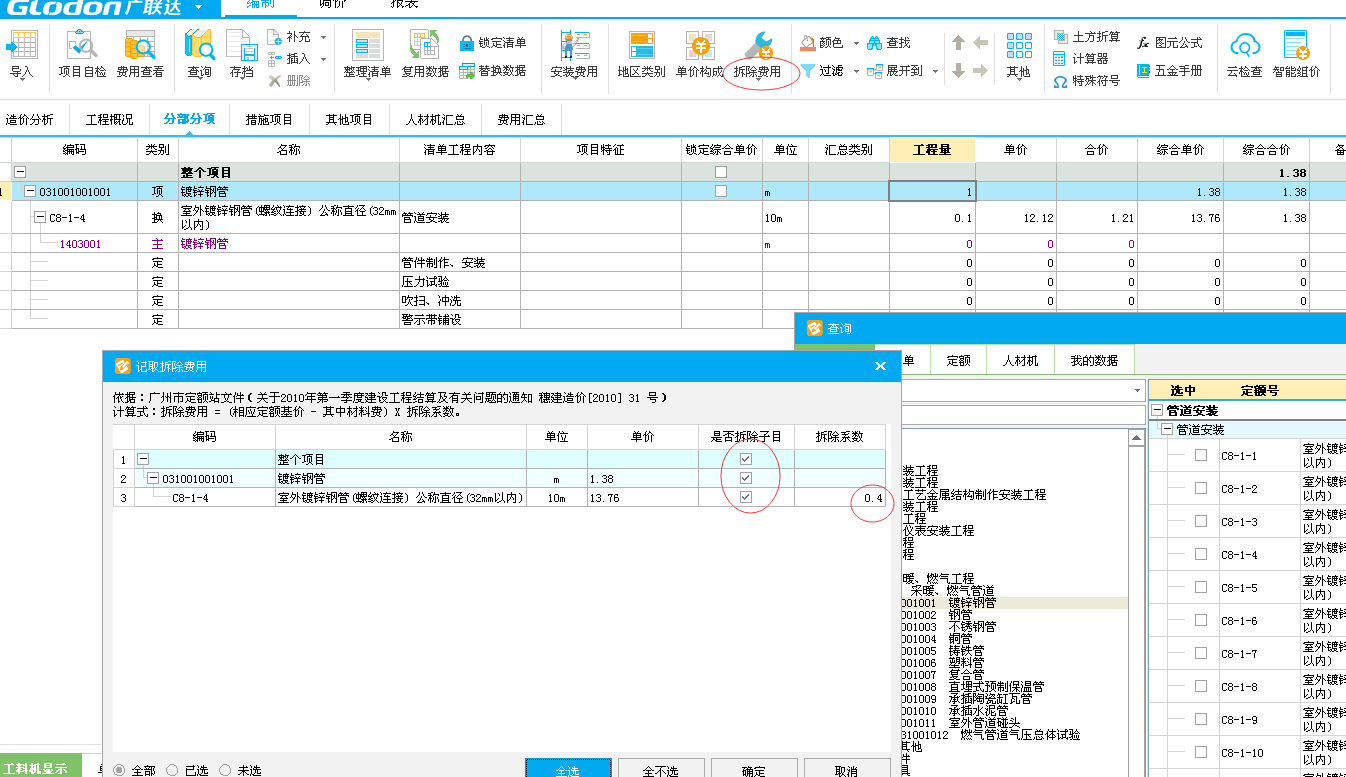Open the 补充 dropdown arrow
The height and width of the screenshot is (777, 1346).
click(323, 37)
